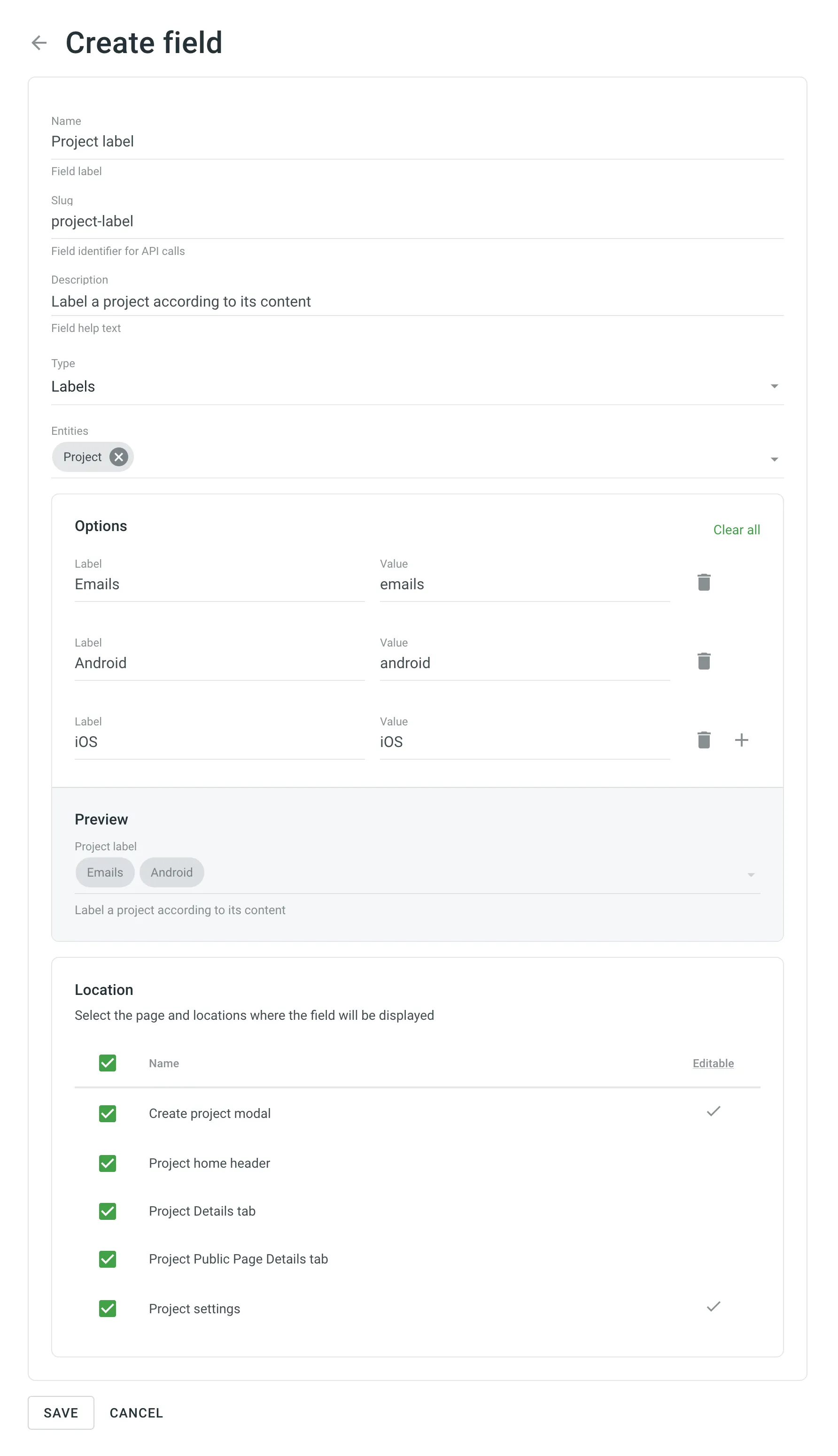Image resolution: width=838 pixels, height=1456 pixels.
Task: Open the Project label preview dropdown
Action: coord(751,874)
